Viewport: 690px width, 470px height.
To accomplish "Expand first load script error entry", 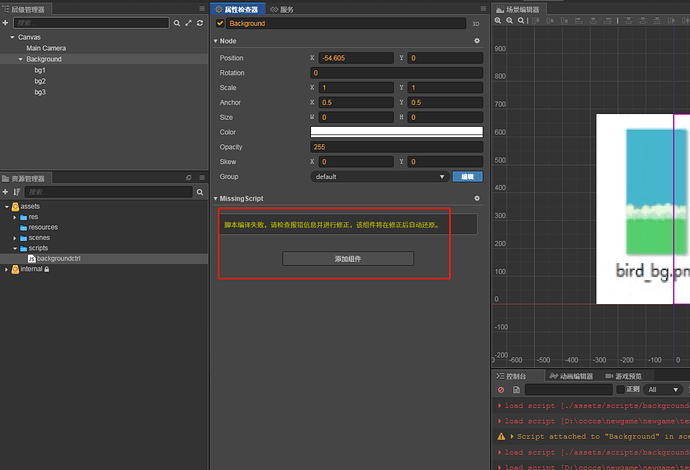I will [x=499, y=405].
